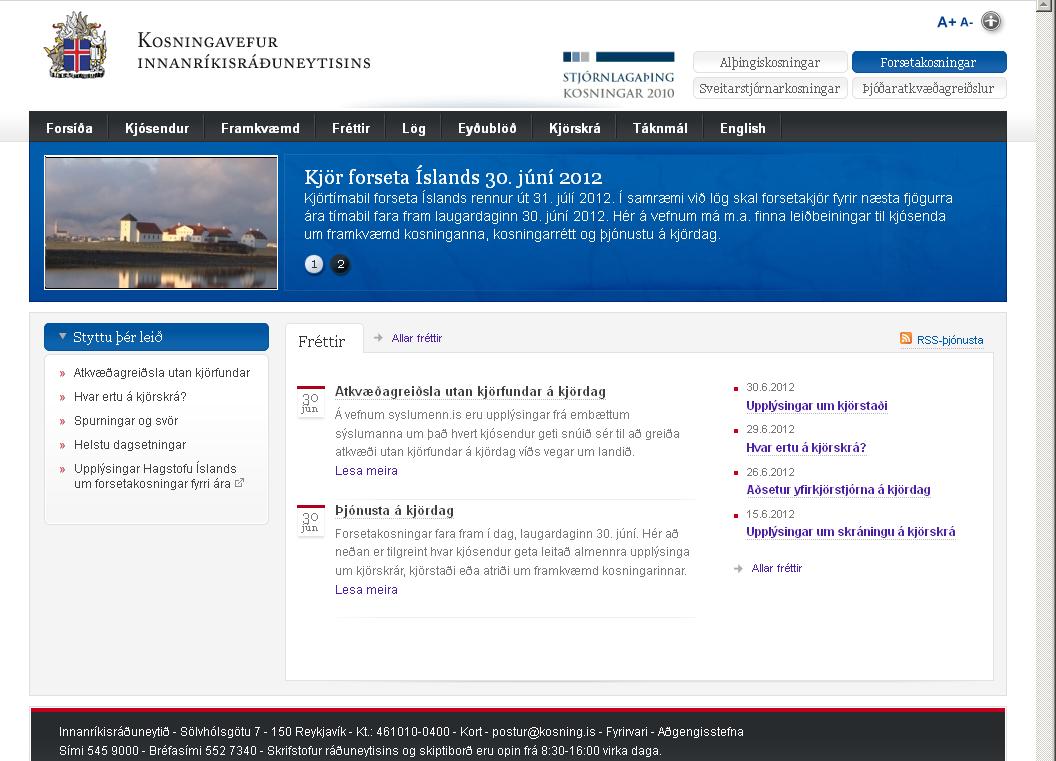
Task: Click the 30 jún date icon beside Atkvæðagreiðsla article
Action: coord(310,401)
